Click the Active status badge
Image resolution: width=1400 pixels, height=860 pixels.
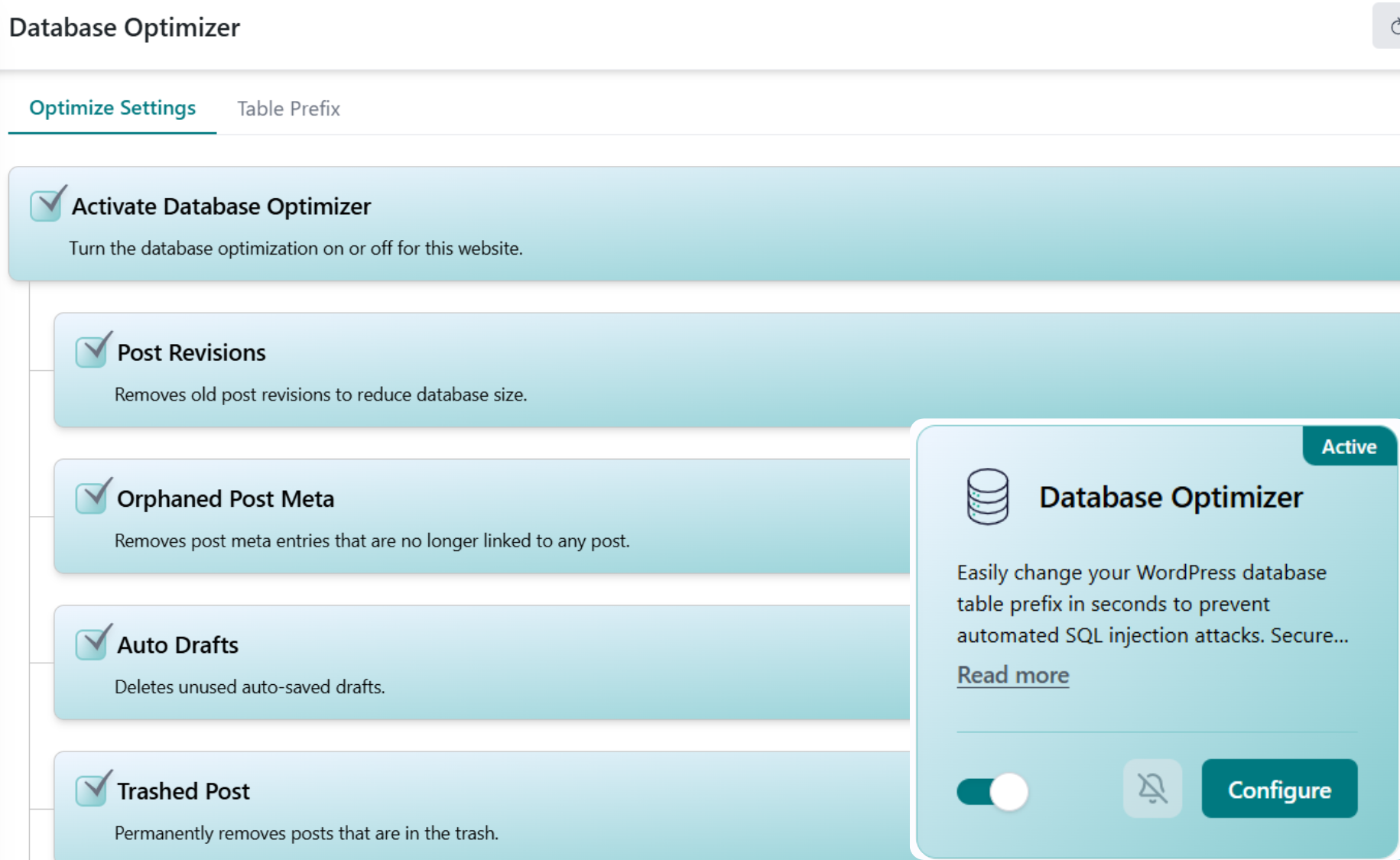(x=1349, y=446)
